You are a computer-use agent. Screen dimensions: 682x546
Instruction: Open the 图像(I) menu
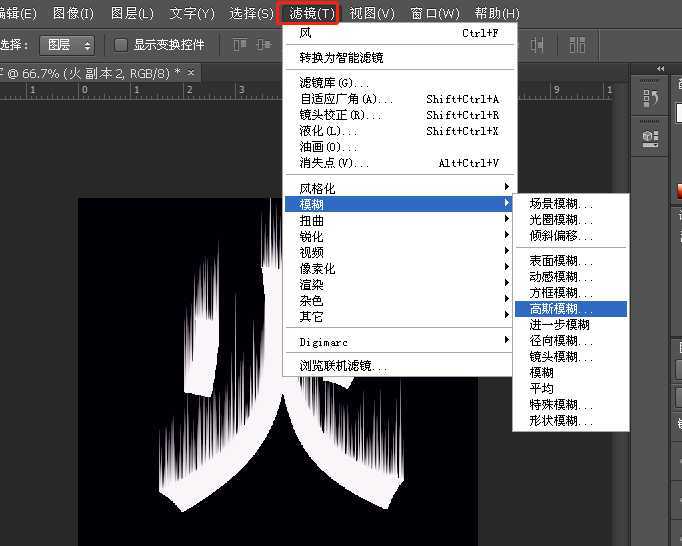[73, 14]
